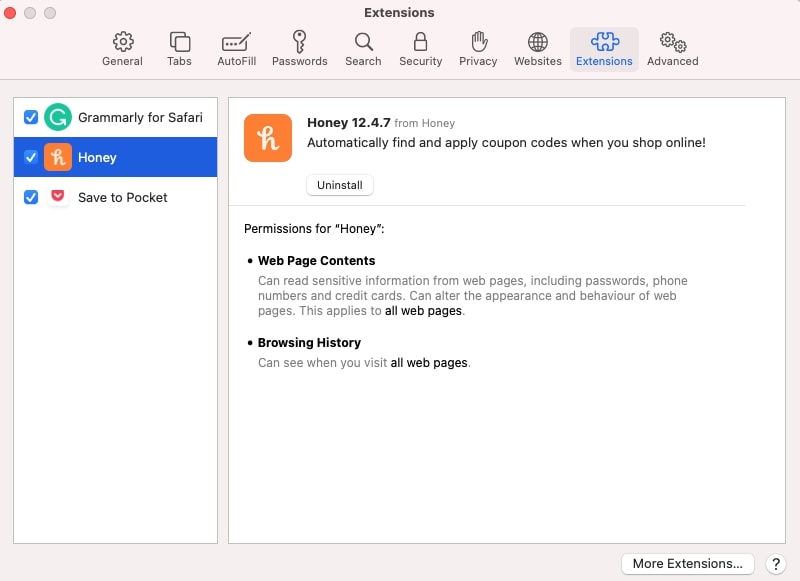Click the Permissions for "Honey" heading

(x=314, y=229)
